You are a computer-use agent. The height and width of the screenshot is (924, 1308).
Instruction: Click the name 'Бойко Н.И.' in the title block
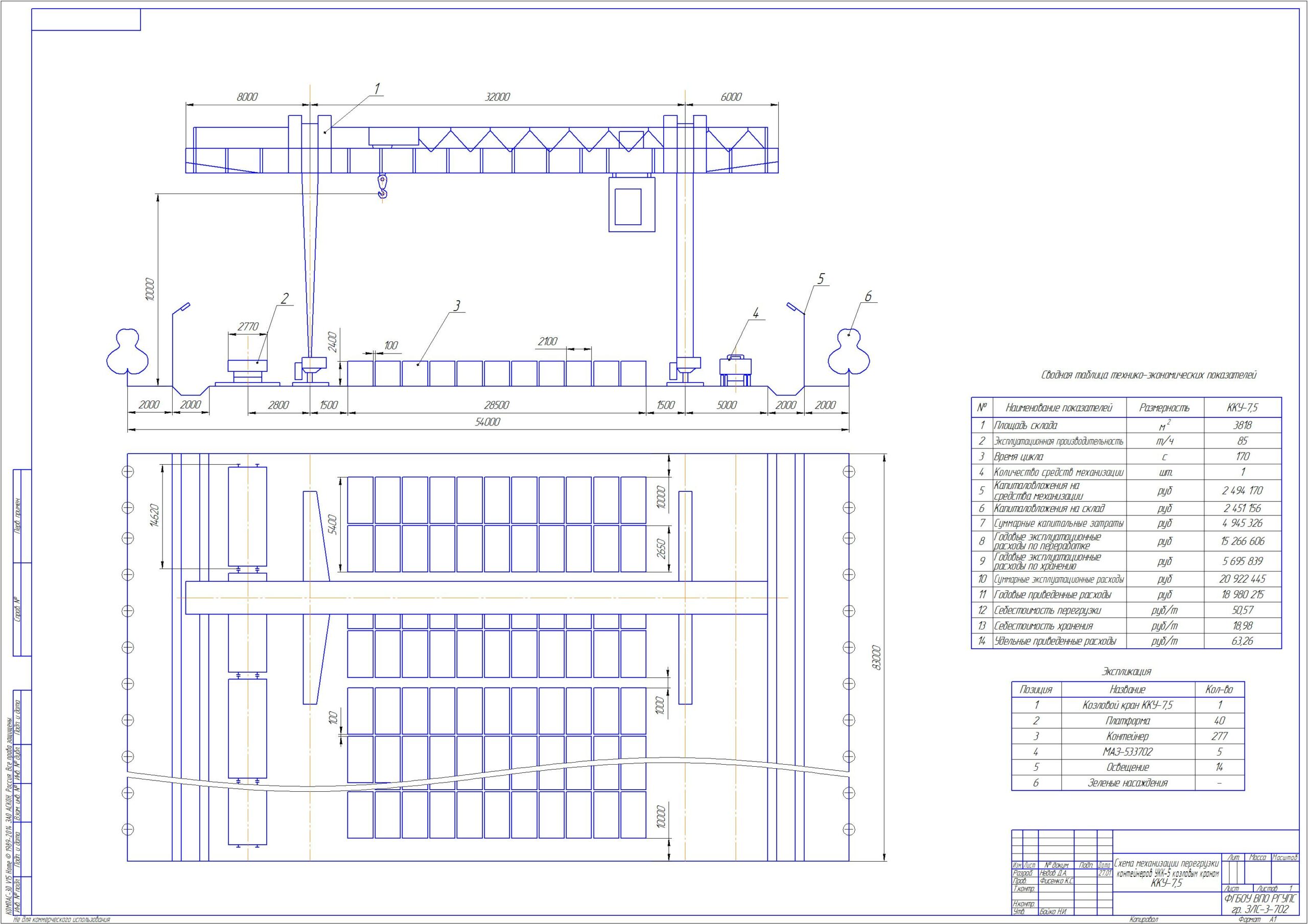click(x=1053, y=912)
